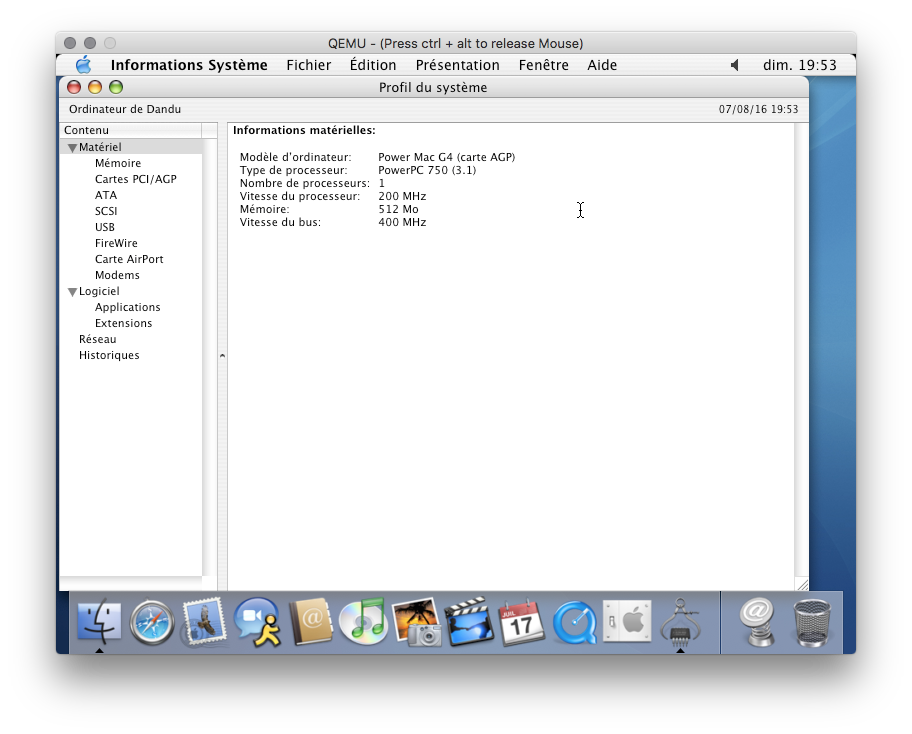Zoom the Profil du système window
Image resolution: width=912 pixels, height=734 pixels.
click(116, 87)
